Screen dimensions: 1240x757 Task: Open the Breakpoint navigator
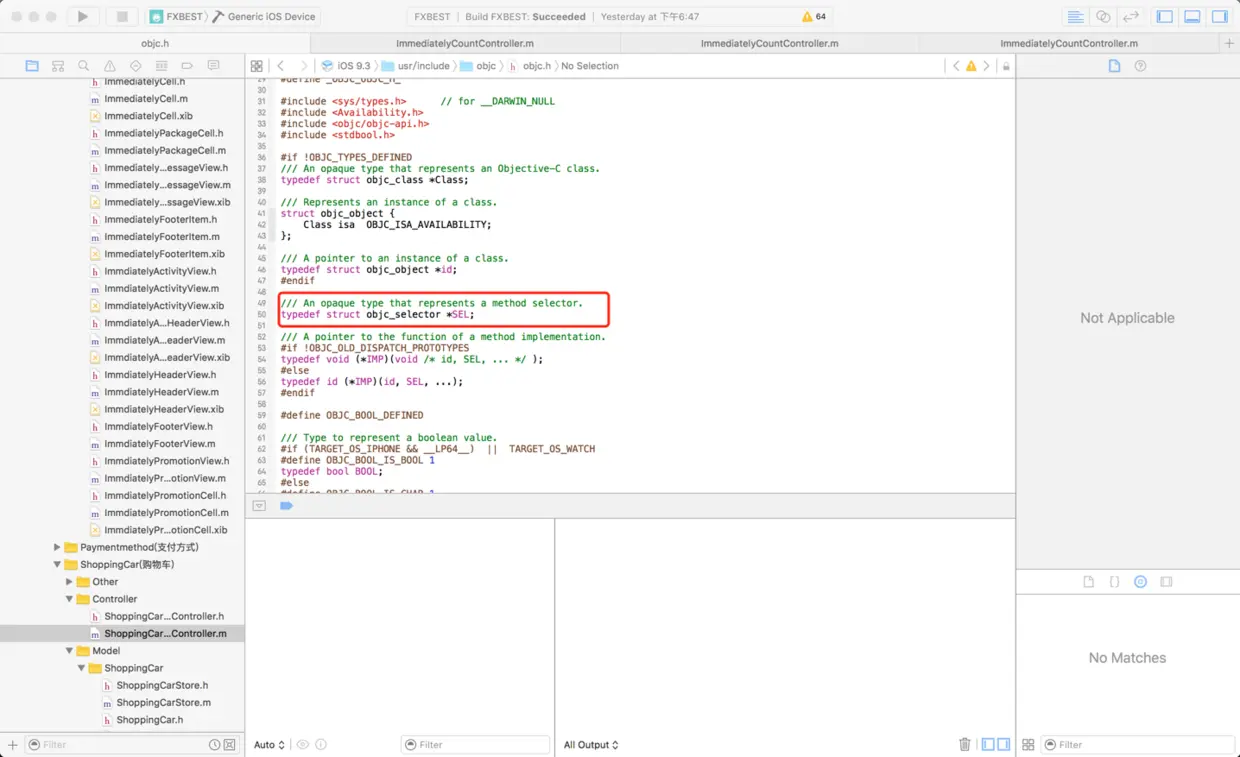pyautogui.click(x=187, y=66)
